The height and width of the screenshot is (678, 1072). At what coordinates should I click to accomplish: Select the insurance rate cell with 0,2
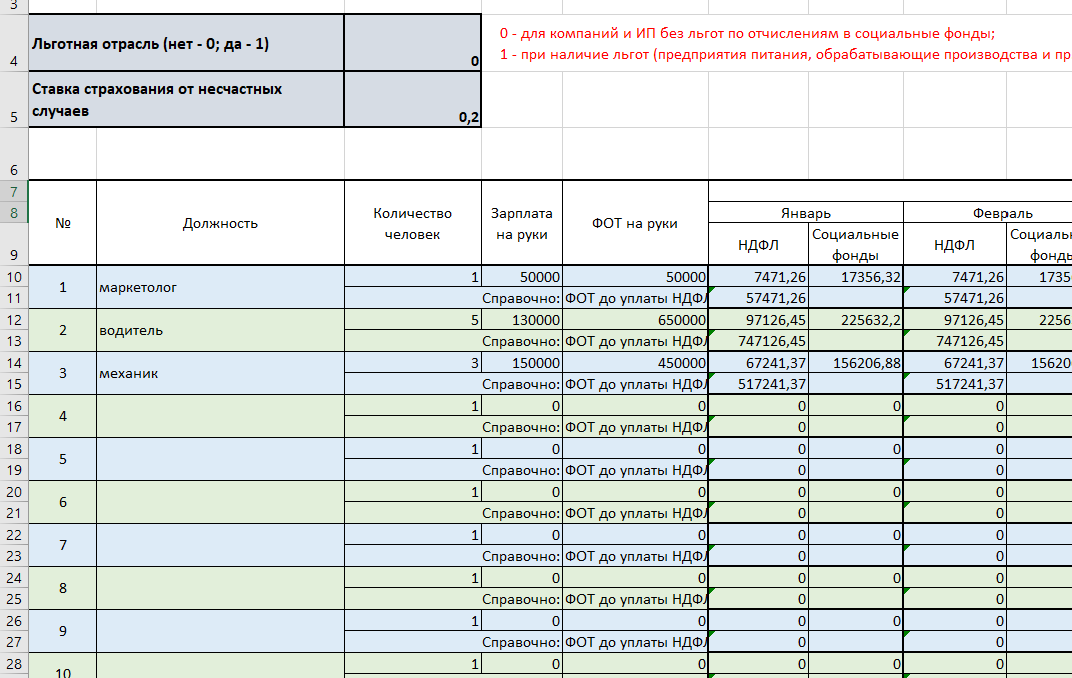click(x=412, y=99)
